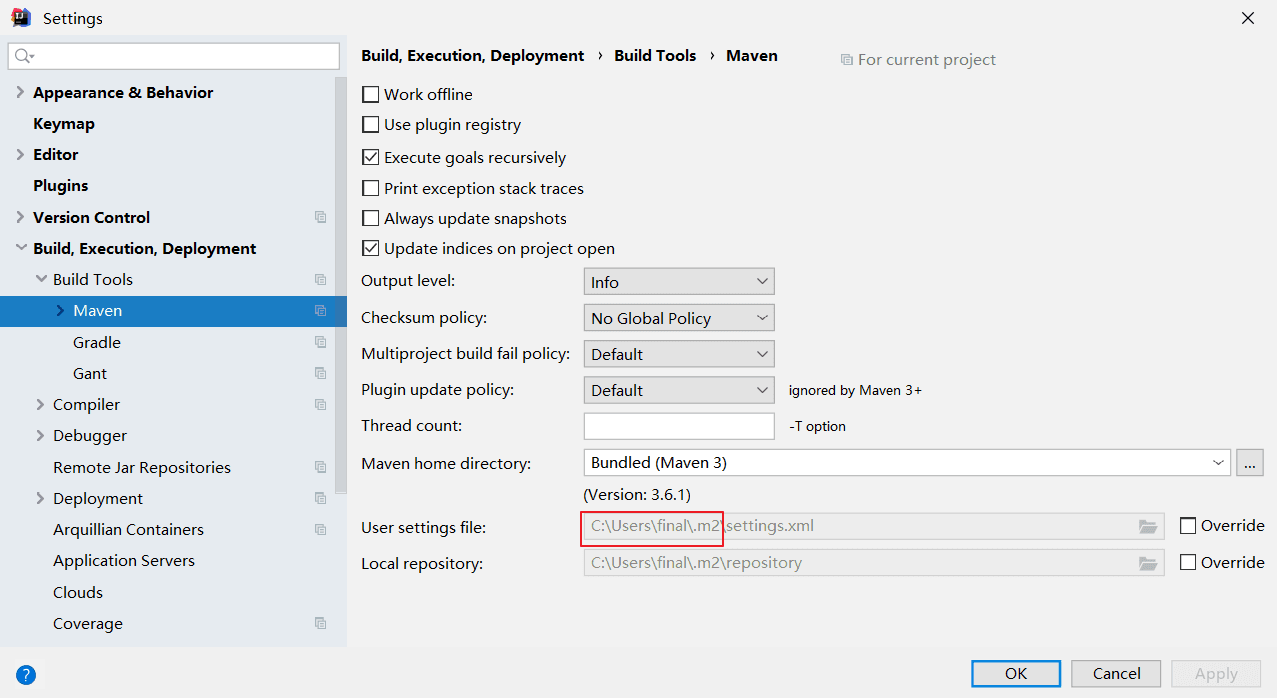The height and width of the screenshot is (698, 1277).
Task: Click folder icon in Local repository field
Action: 1148,563
